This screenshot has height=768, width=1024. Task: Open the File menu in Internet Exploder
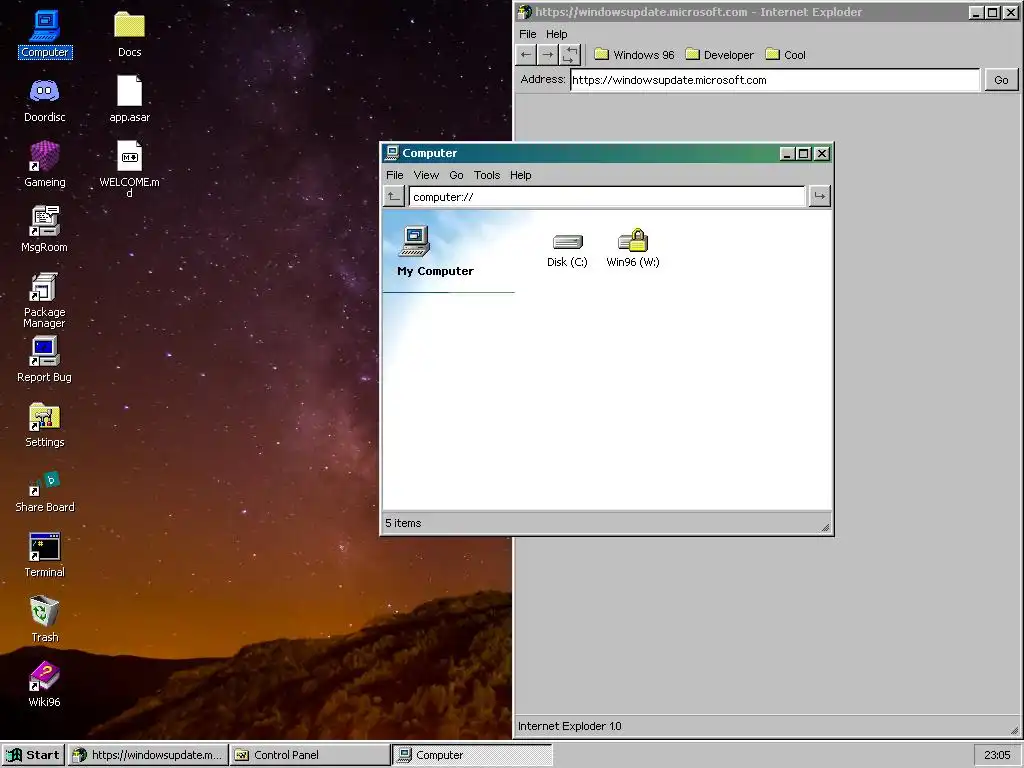coord(528,34)
